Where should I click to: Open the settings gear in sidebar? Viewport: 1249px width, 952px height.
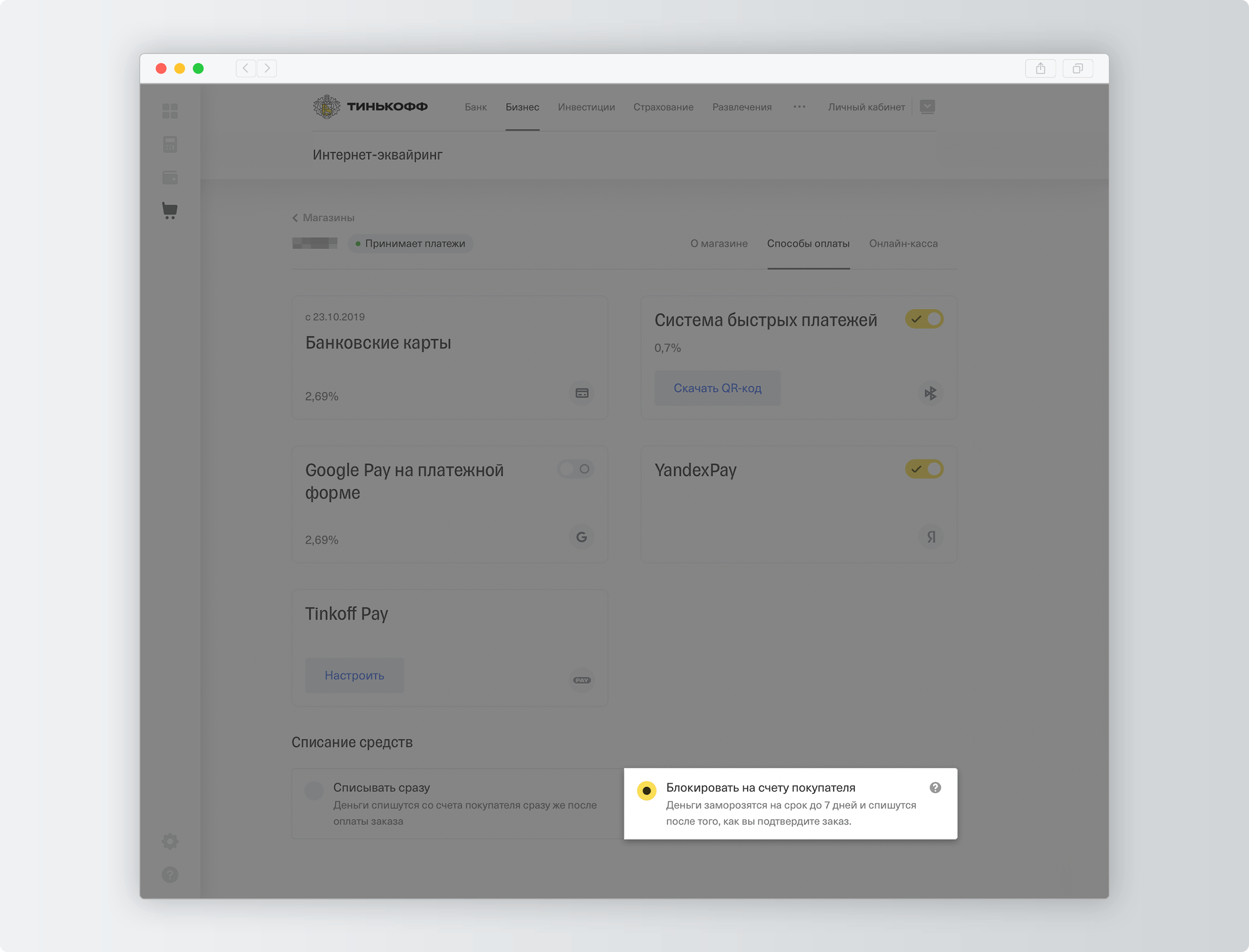170,841
